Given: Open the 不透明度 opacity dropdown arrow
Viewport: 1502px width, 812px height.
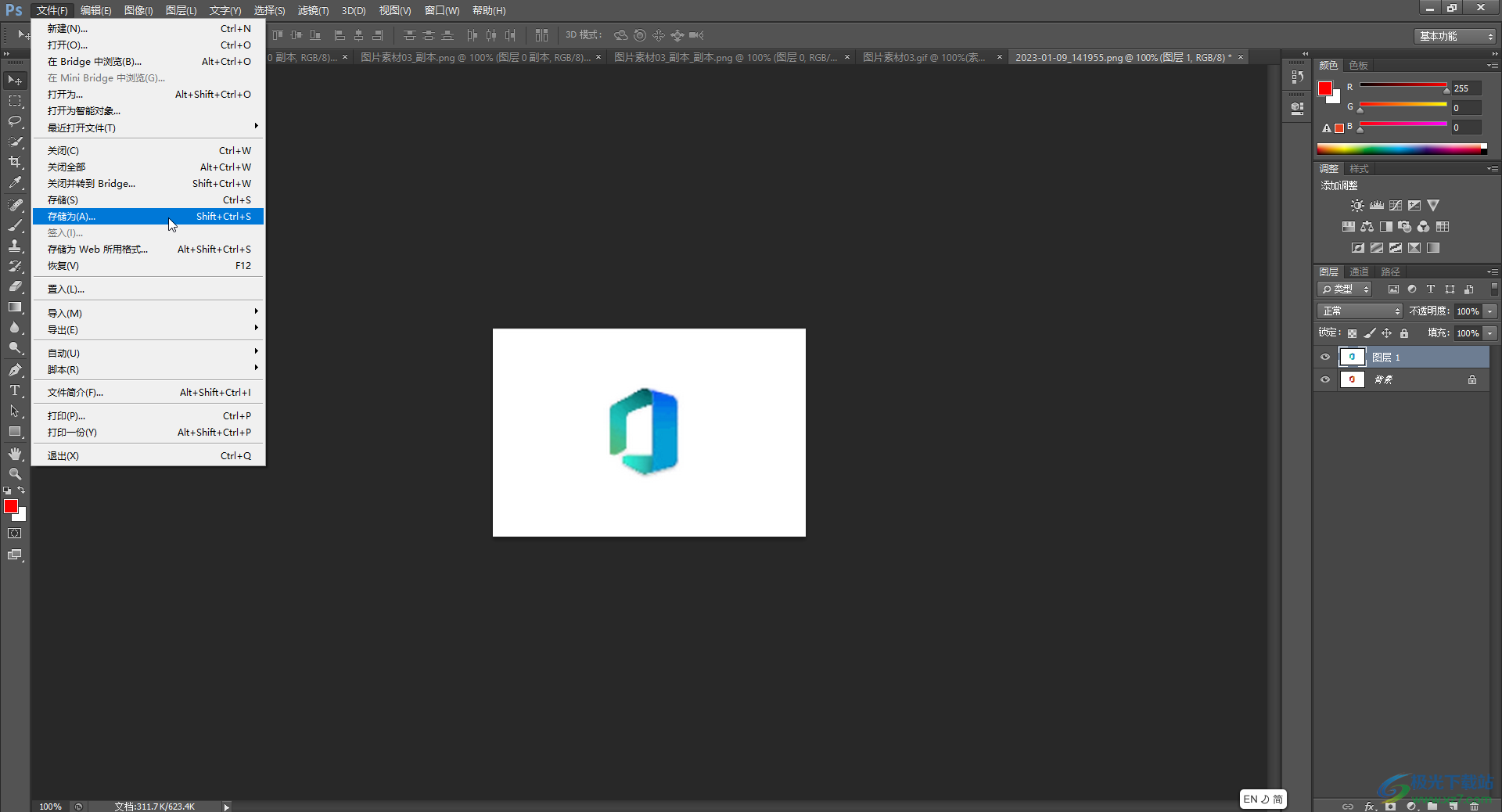Looking at the screenshot, I should tap(1490, 311).
